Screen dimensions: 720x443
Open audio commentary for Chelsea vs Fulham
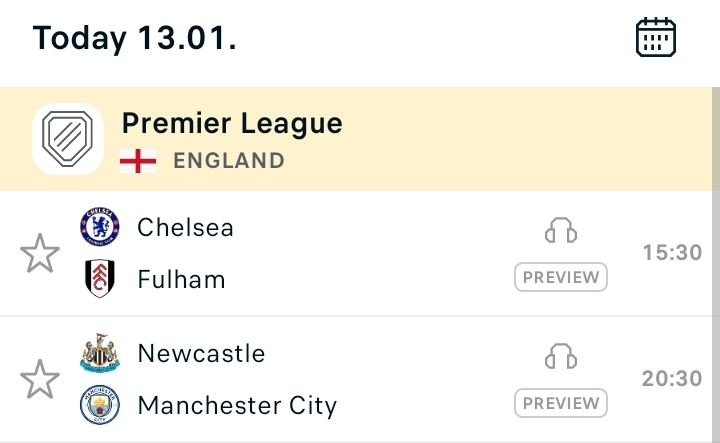click(x=561, y=232)
